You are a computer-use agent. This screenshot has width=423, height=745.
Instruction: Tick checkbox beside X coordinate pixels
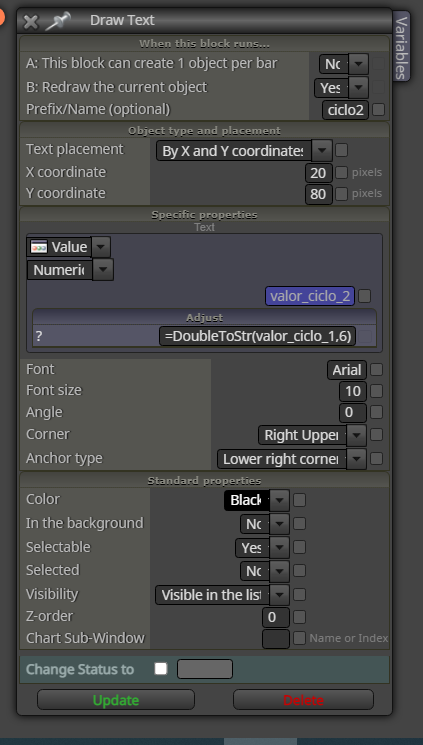click(x=341, y=172)
